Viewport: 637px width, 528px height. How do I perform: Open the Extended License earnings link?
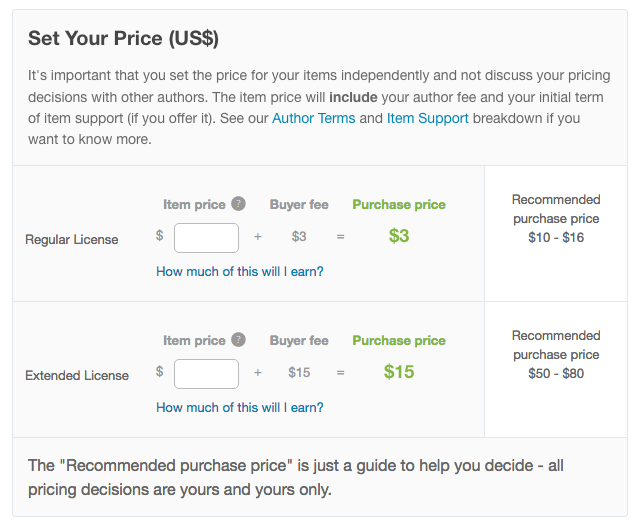240,407
